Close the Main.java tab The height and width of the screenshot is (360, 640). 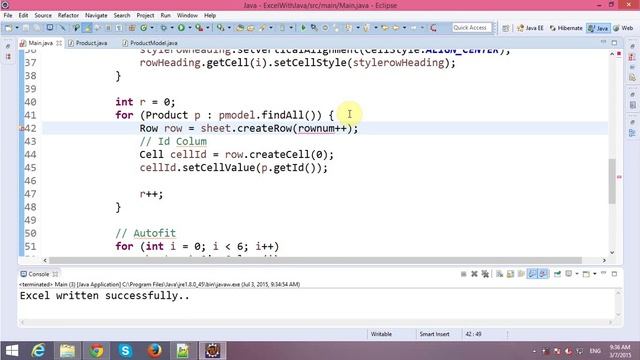pos(59,43)
